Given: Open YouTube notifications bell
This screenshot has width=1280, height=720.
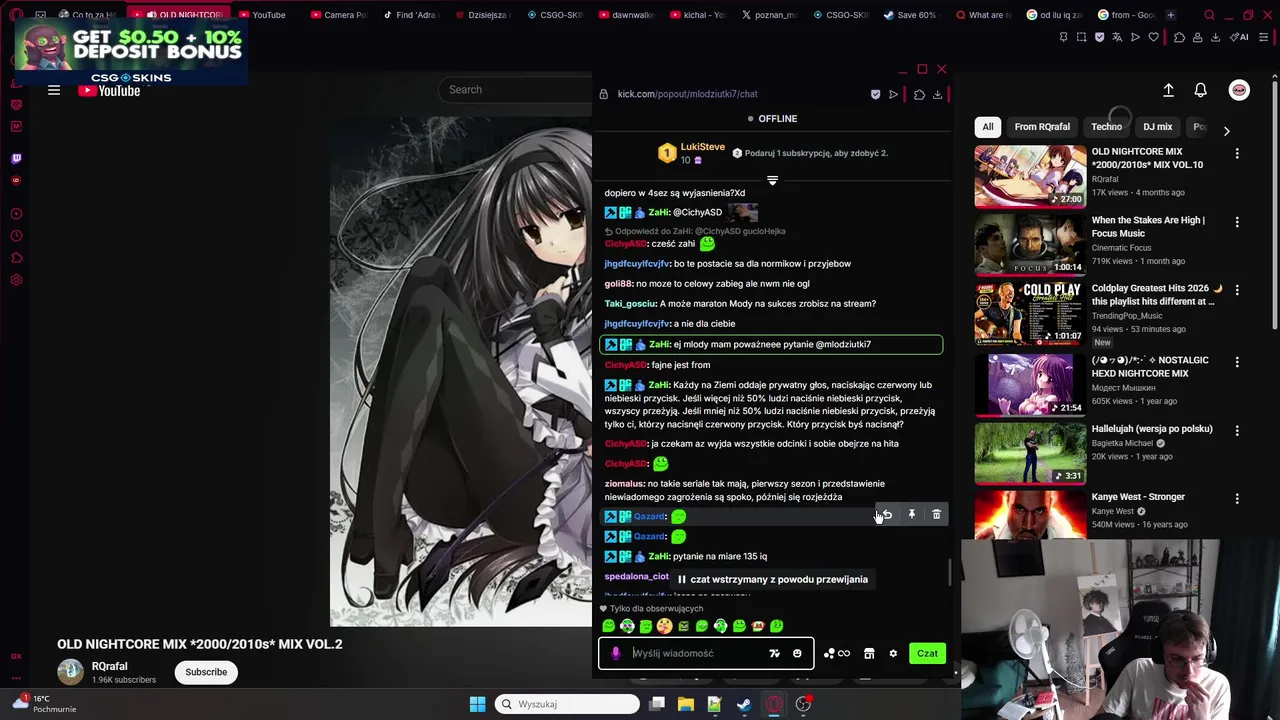Looking at the screenshot, I should [x=1201, y=90].
